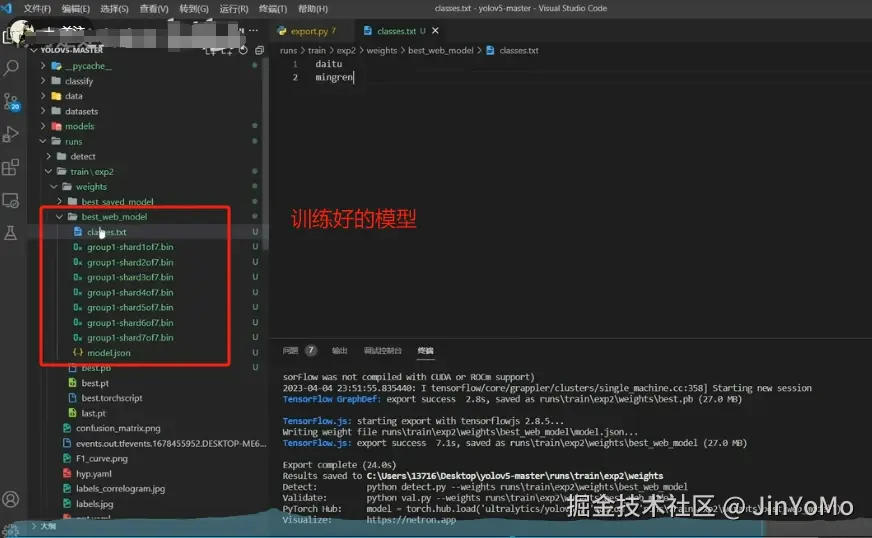Click the runs breadcrumb segment

point(288,50)
